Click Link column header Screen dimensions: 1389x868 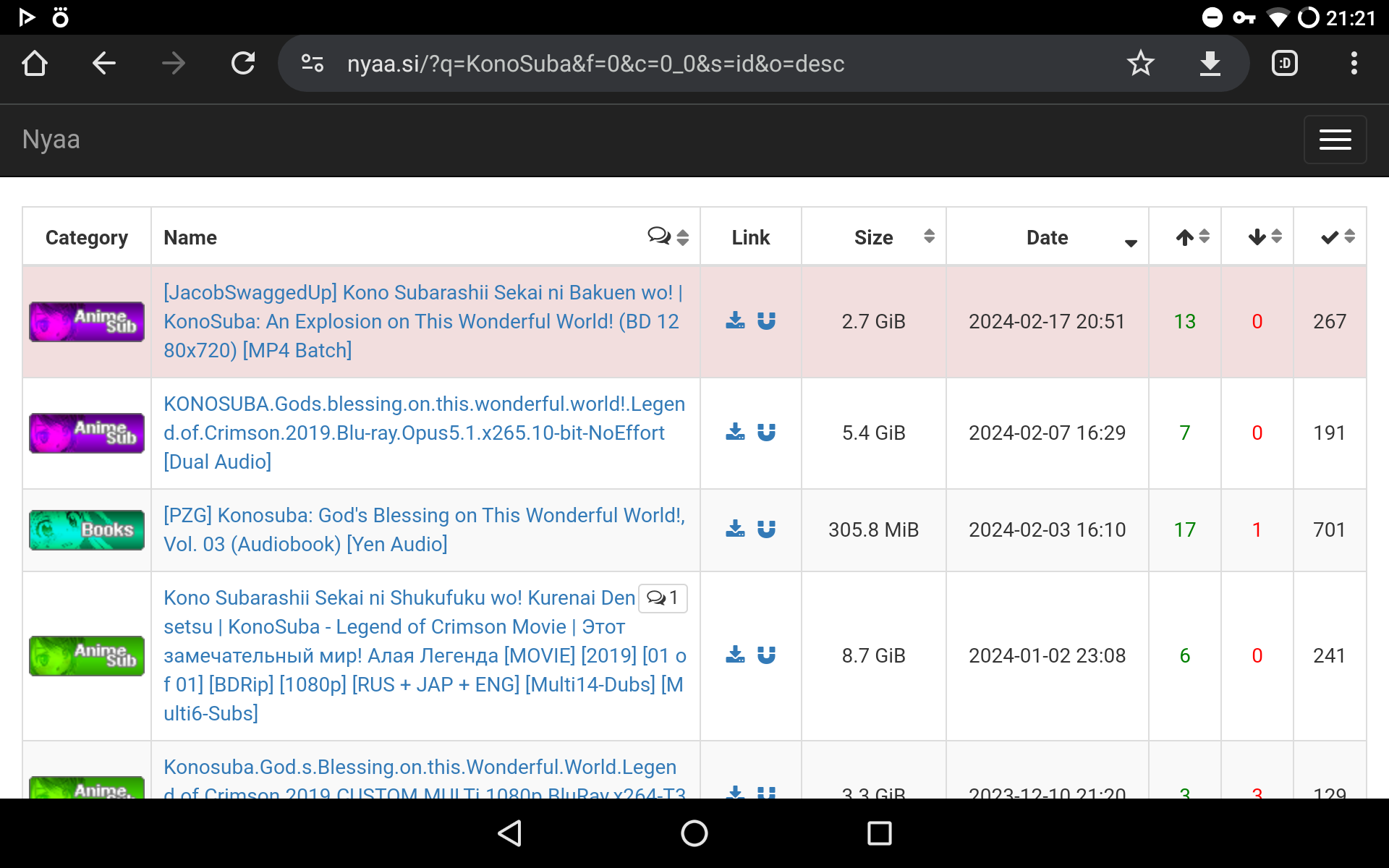[751, 237]
